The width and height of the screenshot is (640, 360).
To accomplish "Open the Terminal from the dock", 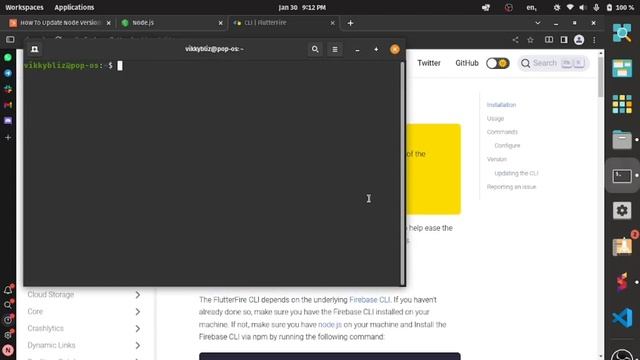I will (622, 176).
